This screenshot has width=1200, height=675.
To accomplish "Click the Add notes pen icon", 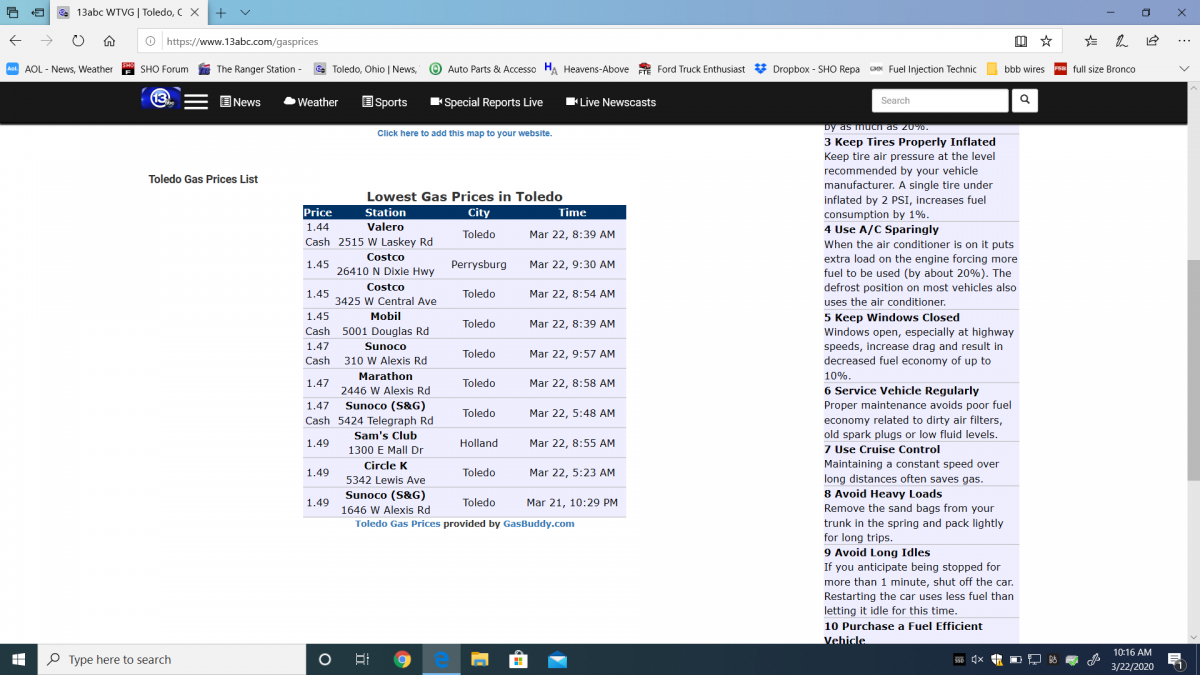I will coord(1122,41).
